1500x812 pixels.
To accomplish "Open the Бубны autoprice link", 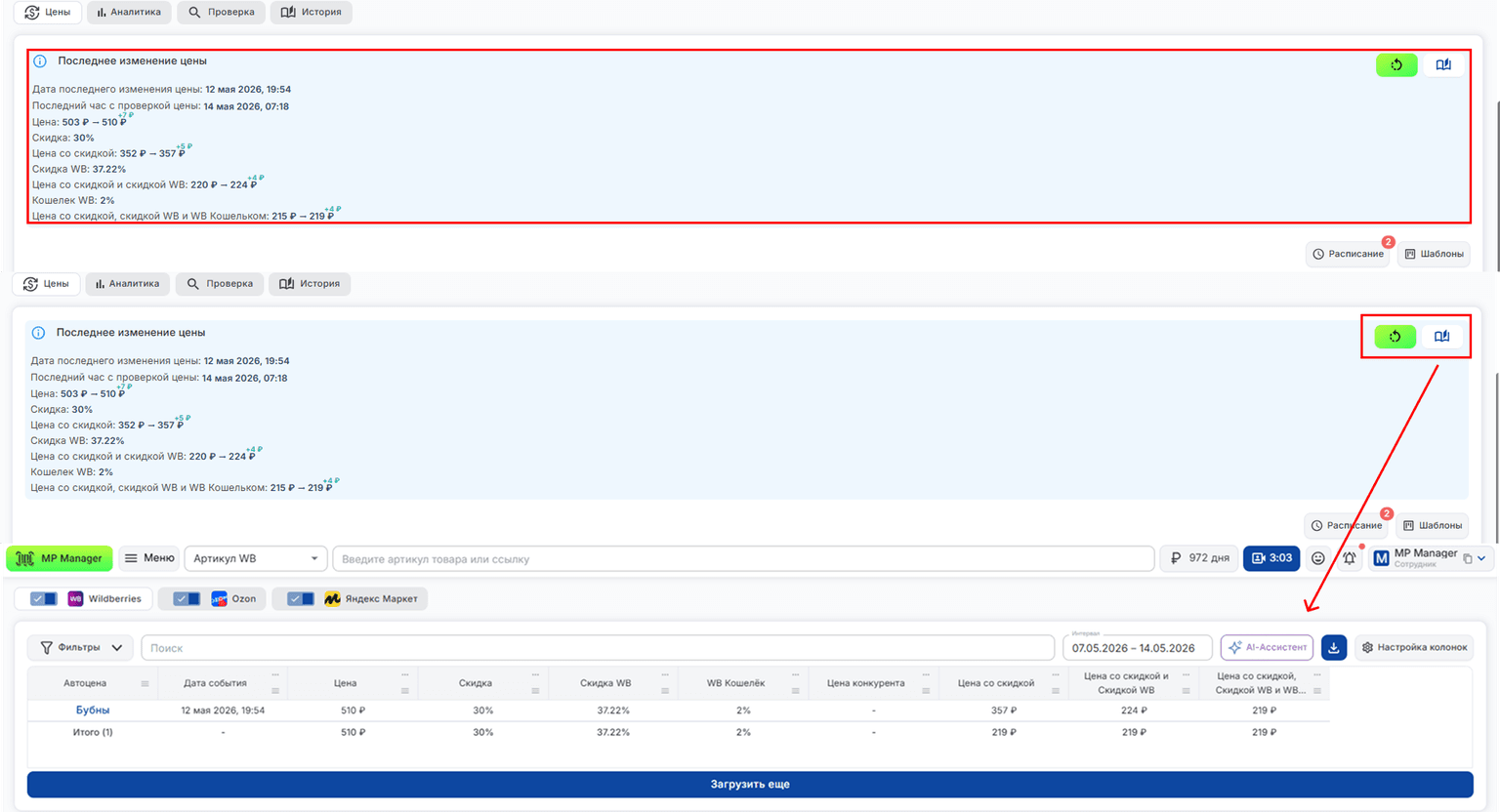I will pyautogui.click(x=93, y=710).
